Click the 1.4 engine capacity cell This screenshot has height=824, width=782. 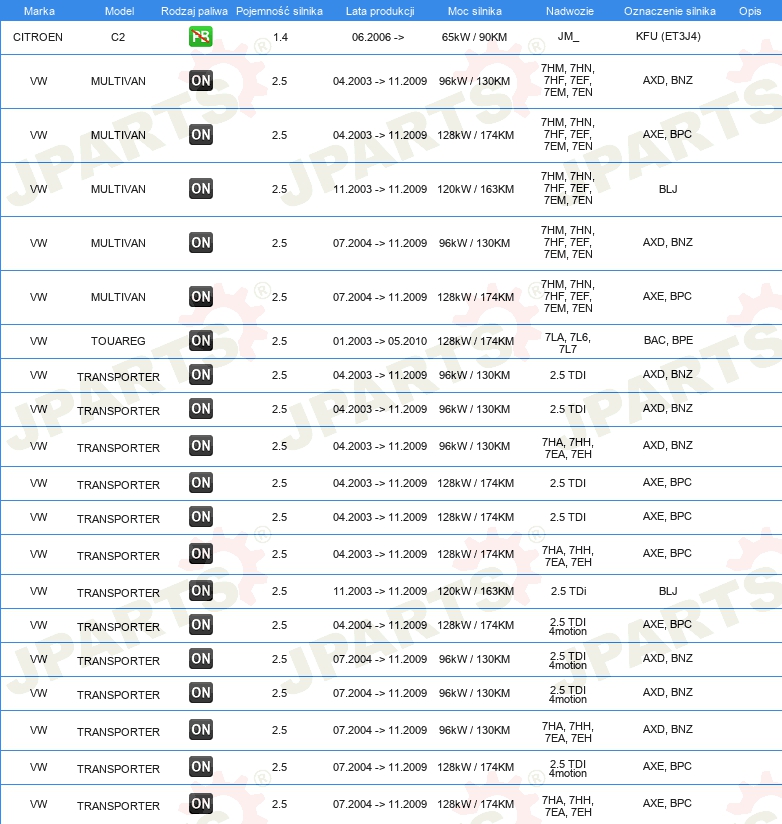[x=281, y=37]
